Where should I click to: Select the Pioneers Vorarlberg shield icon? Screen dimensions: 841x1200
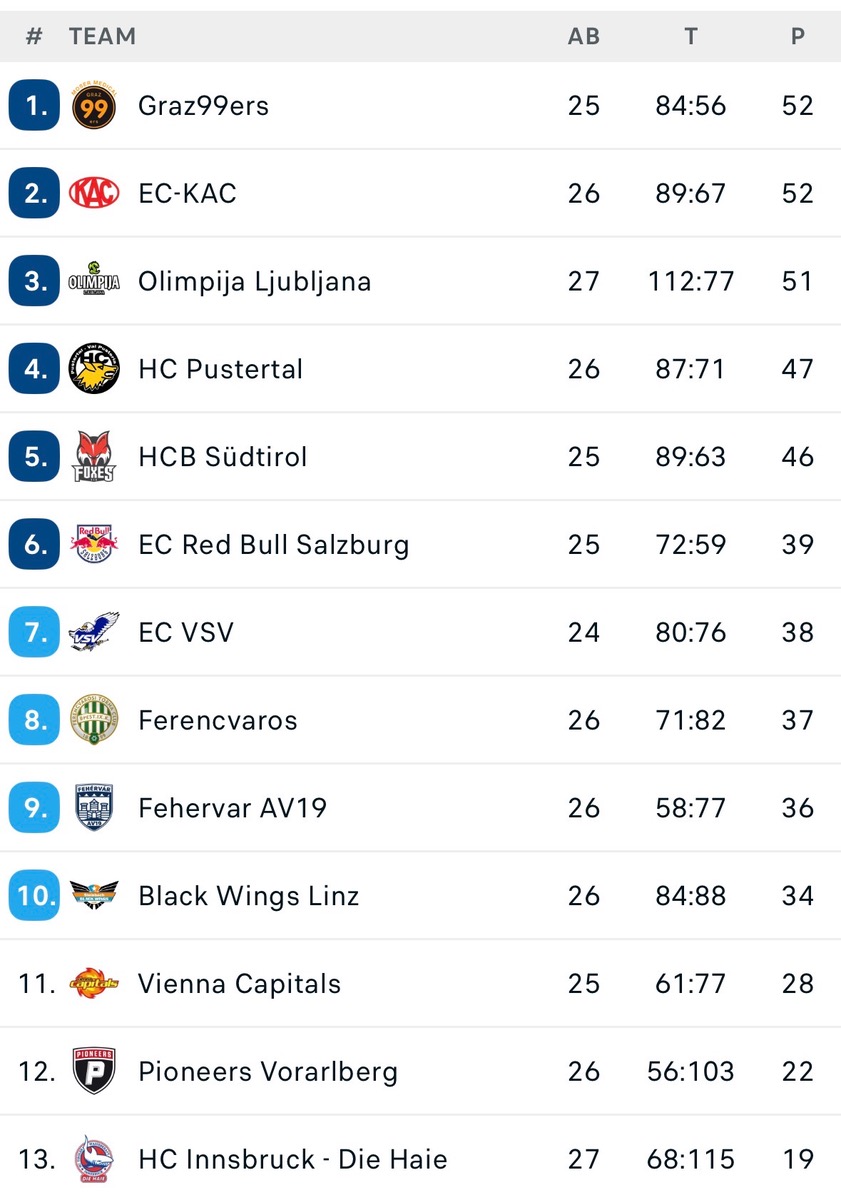94,1071
